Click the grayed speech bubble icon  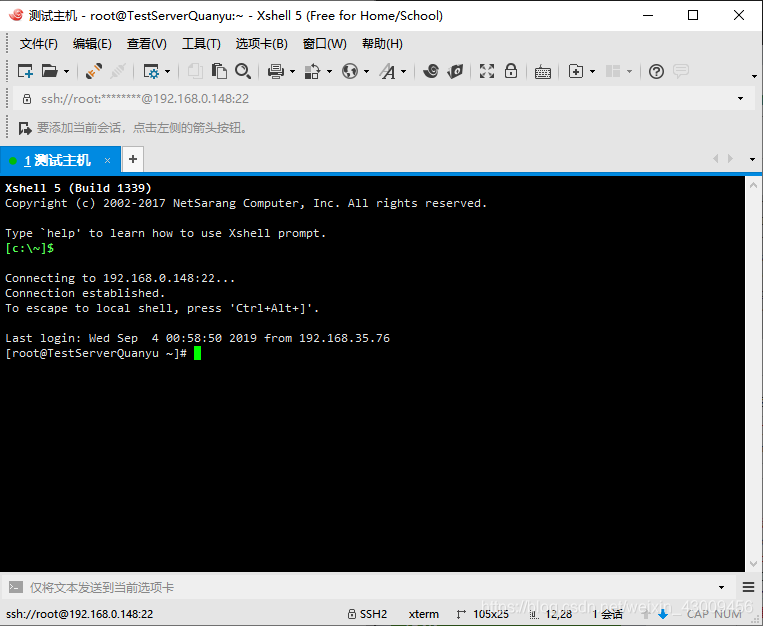tap(681, 72)
